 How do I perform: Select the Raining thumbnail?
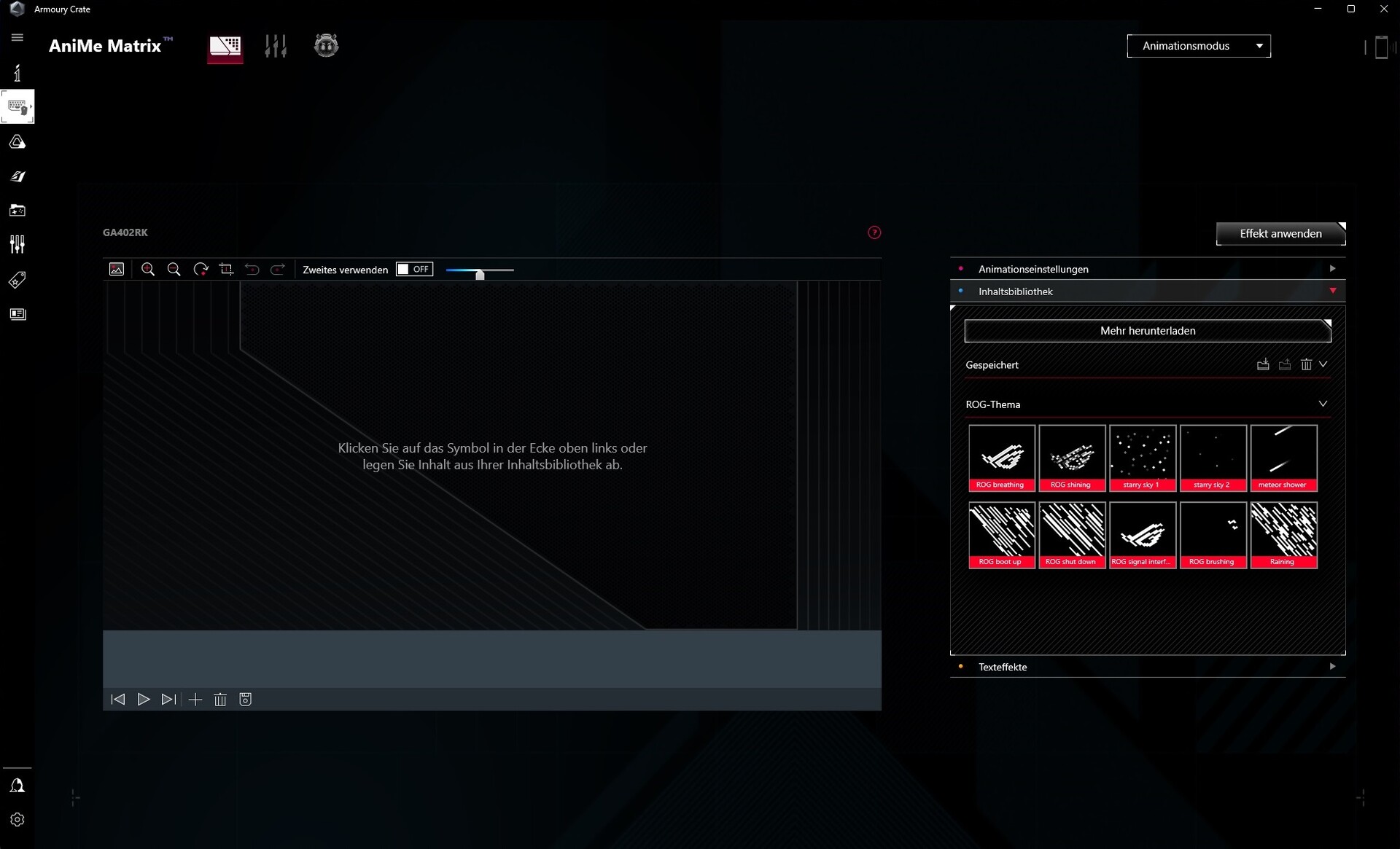[1283, 535]
